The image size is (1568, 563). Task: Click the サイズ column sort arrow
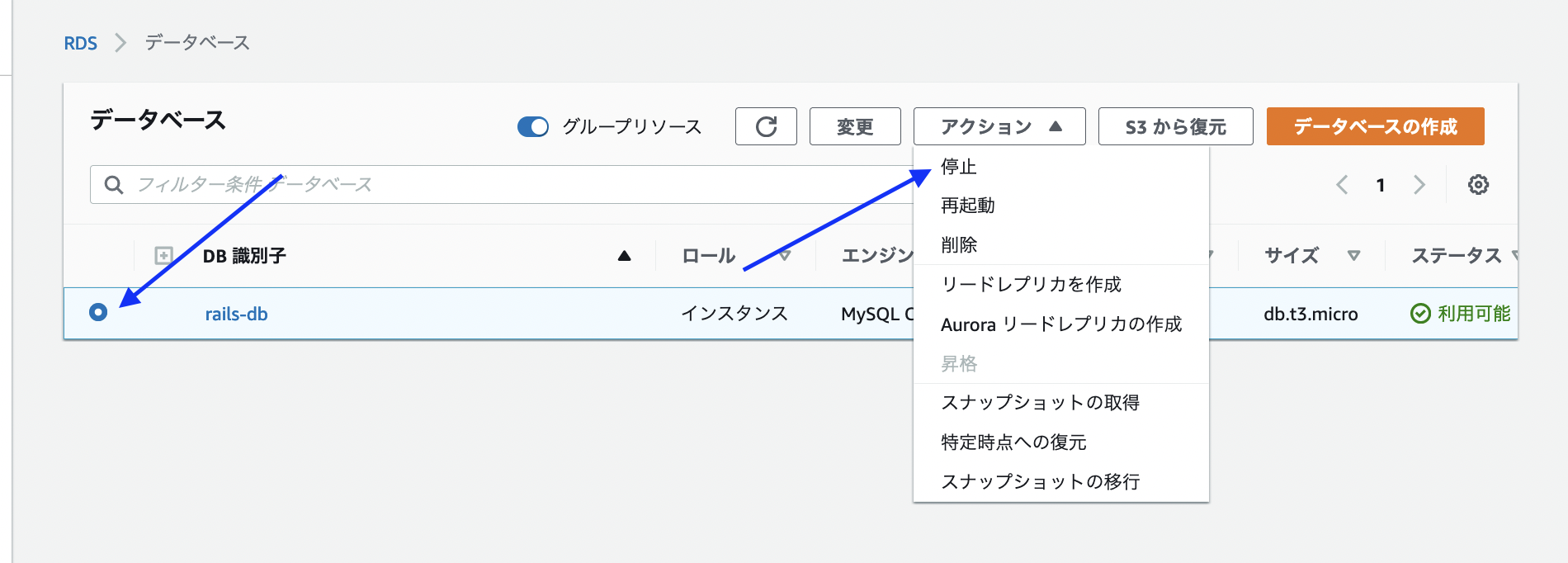point(1353,256)
